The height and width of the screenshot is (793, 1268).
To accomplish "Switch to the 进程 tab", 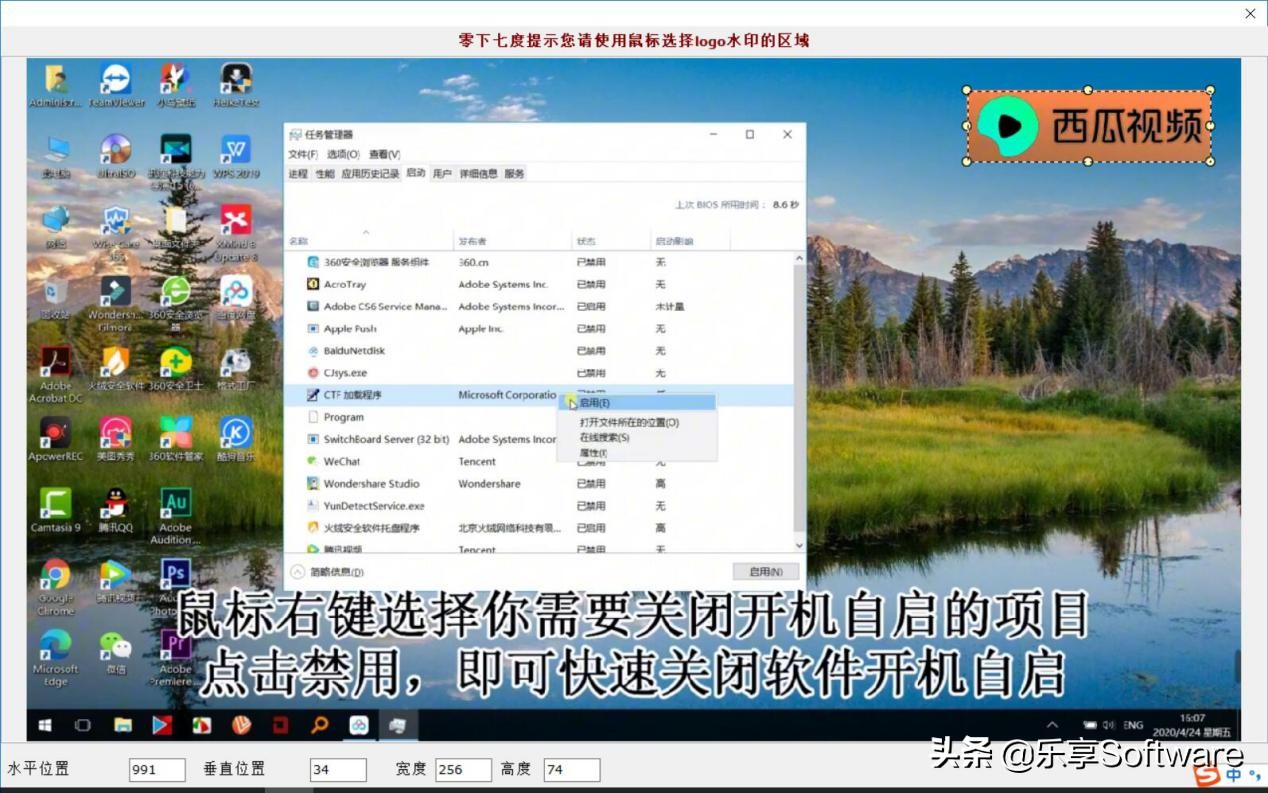I will click(298, 173).
